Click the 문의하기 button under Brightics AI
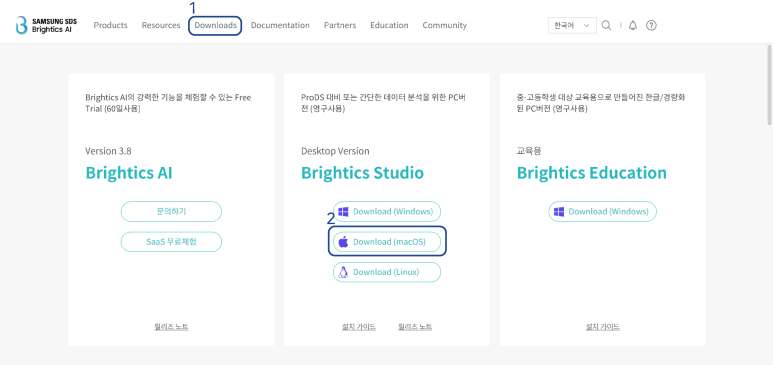 tap(171, 211)
